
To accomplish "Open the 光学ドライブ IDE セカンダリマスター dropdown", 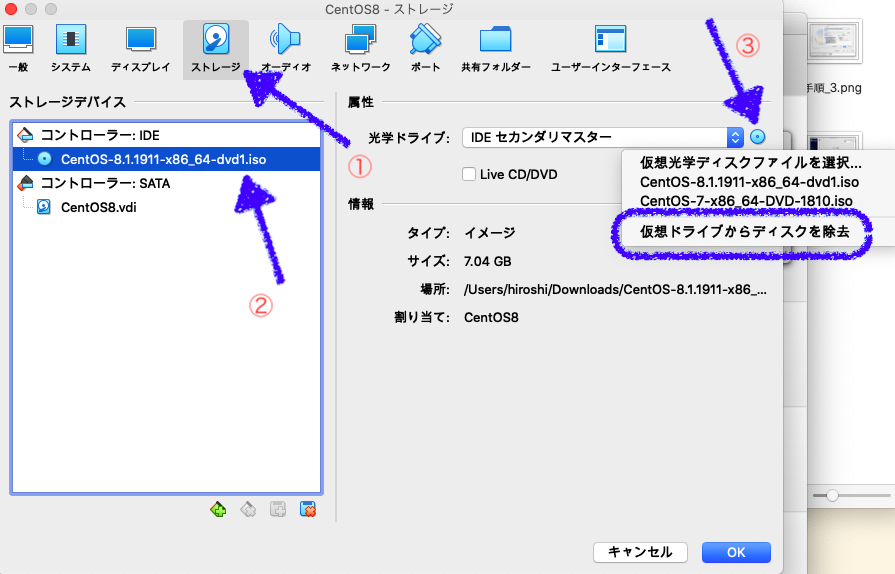I will (603, 137).
